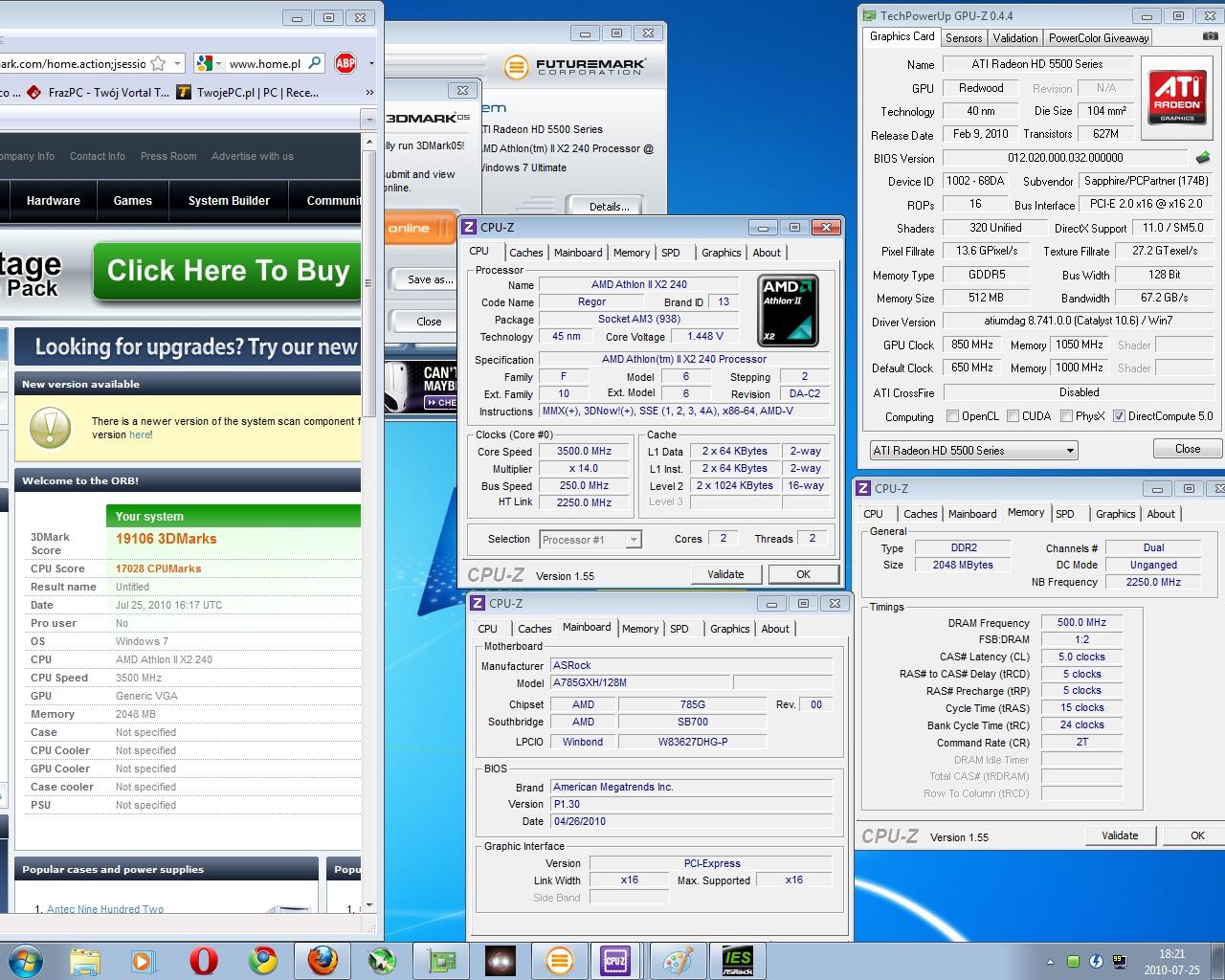Enable the OpenCL checkbox in GPU-Z
This screenshot has height=980, width=1225.
pos(952,416)
